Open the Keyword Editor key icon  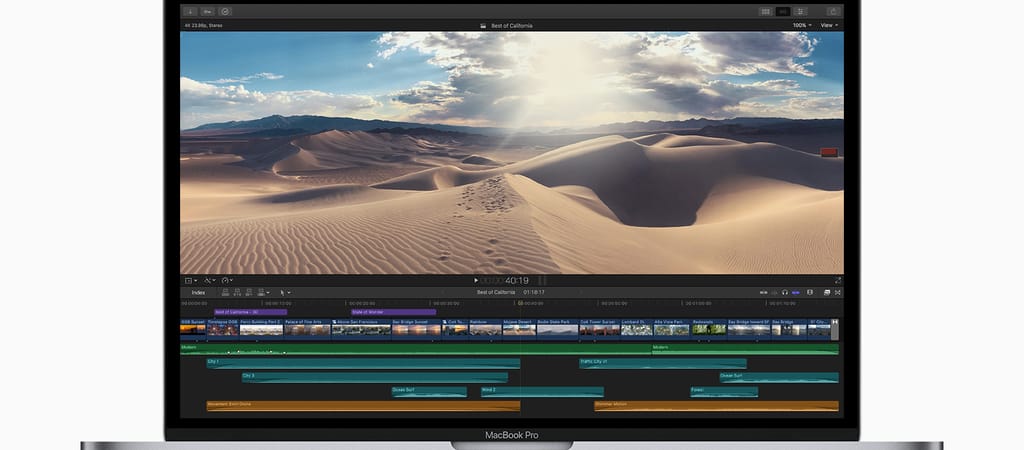(x=207, y=11)
